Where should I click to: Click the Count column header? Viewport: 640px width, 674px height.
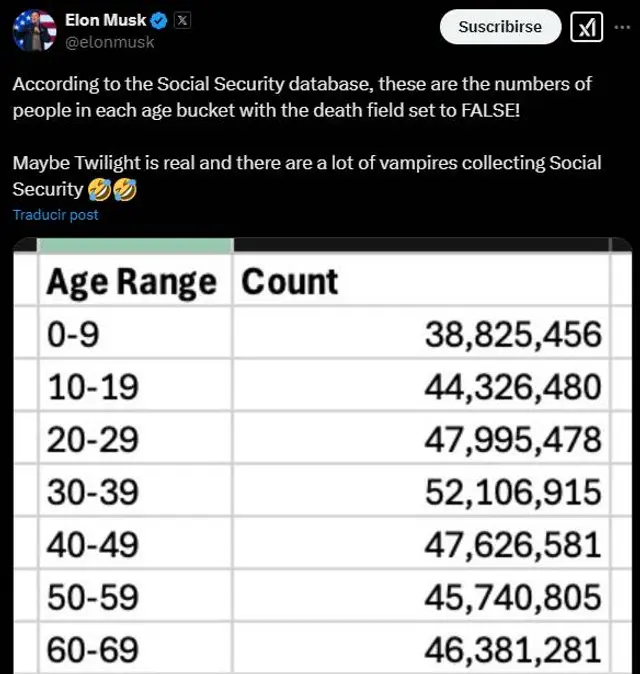[x=290, y=282]
